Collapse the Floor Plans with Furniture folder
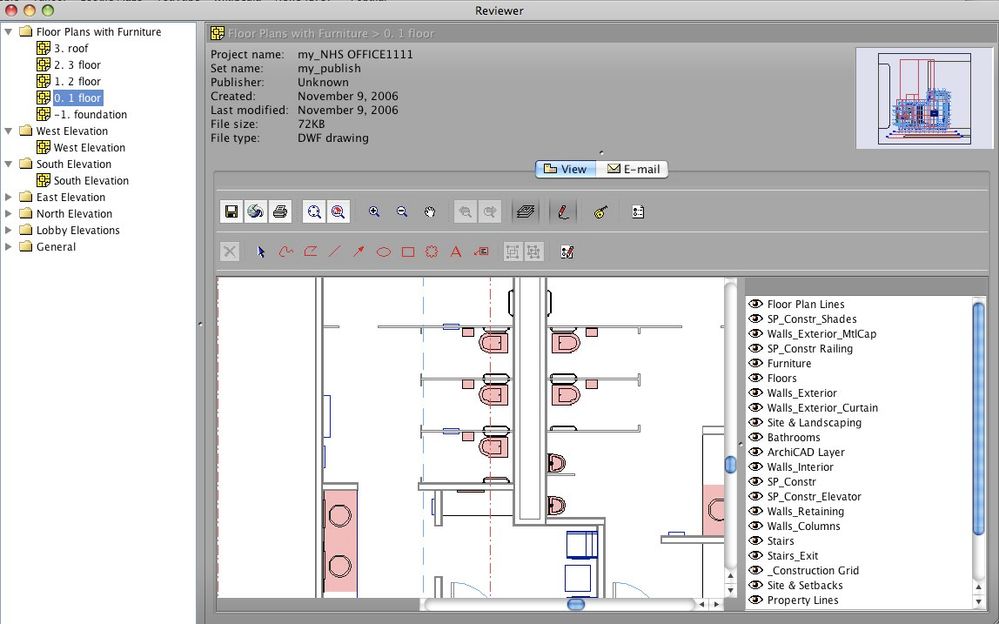Screen dimensions: 999x624 [9, 32]
